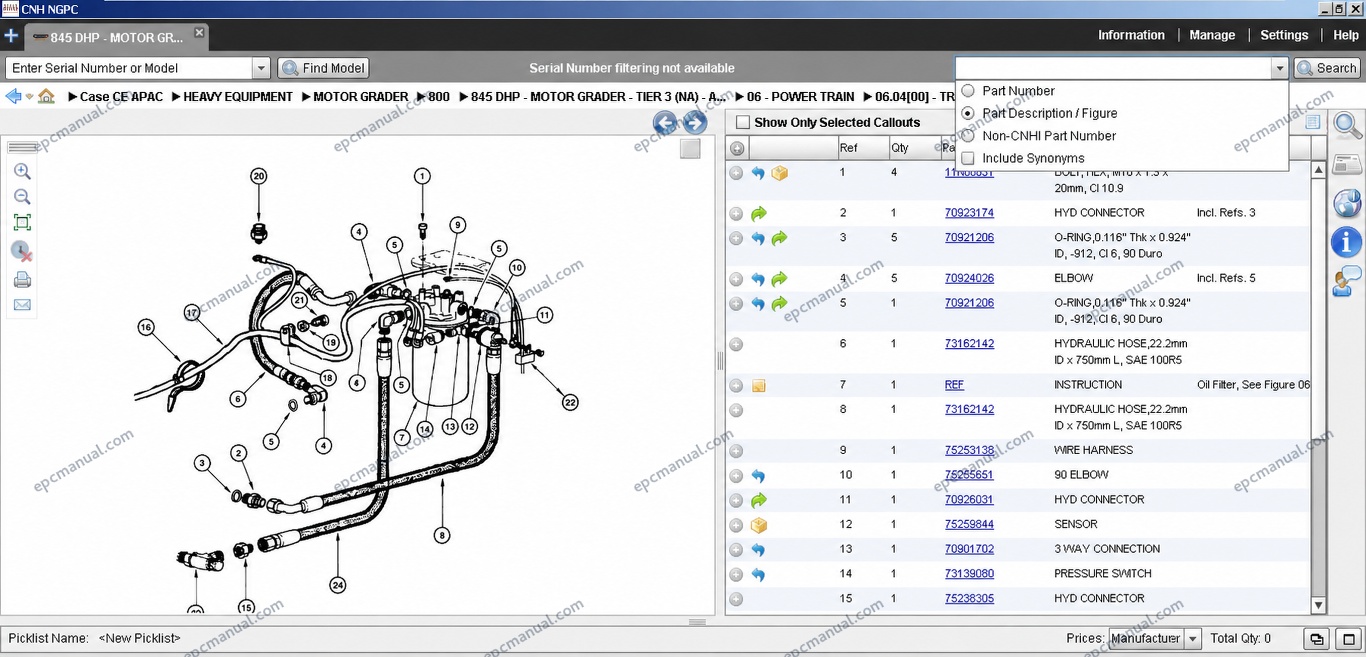Enable Include Synonyms checkbox

tap(967, 158)
